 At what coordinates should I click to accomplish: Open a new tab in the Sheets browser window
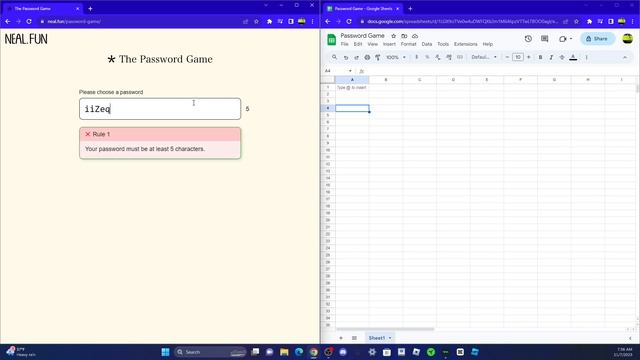(410, 9)
